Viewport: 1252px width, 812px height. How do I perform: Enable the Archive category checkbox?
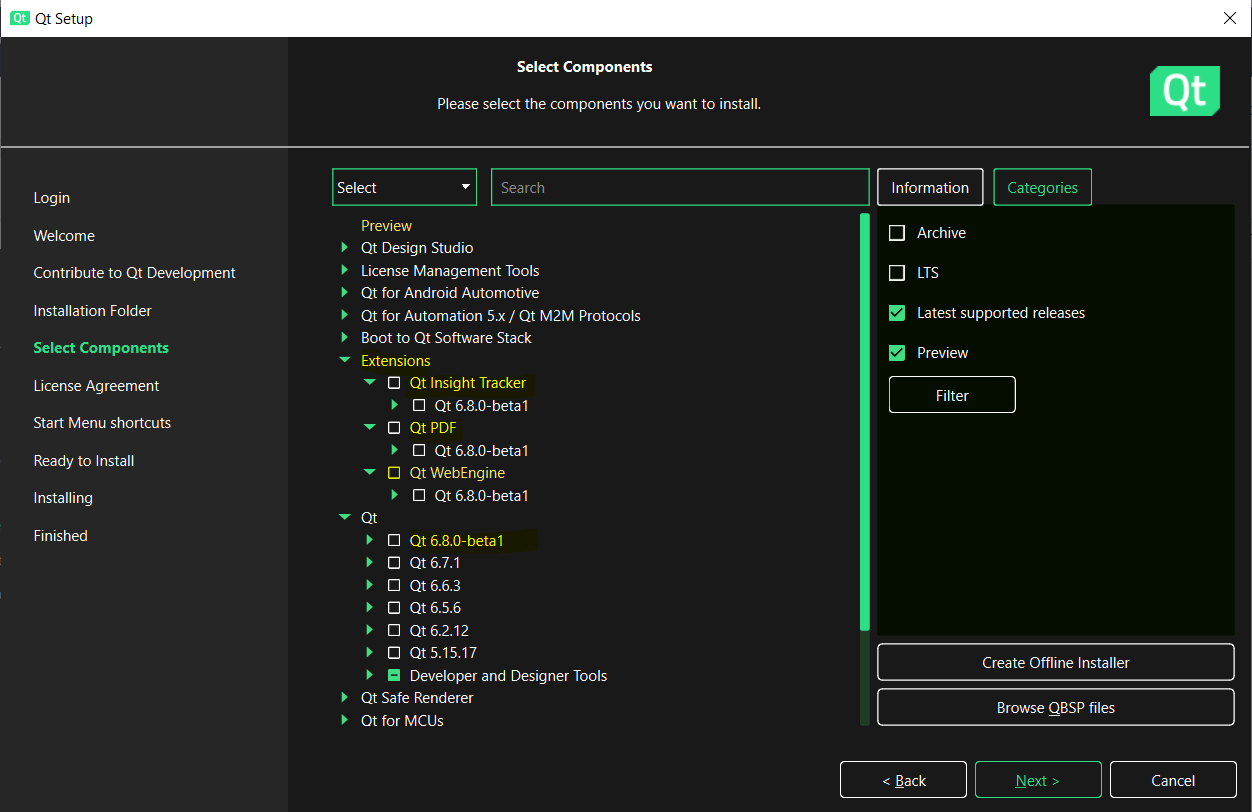click(897, 233)
